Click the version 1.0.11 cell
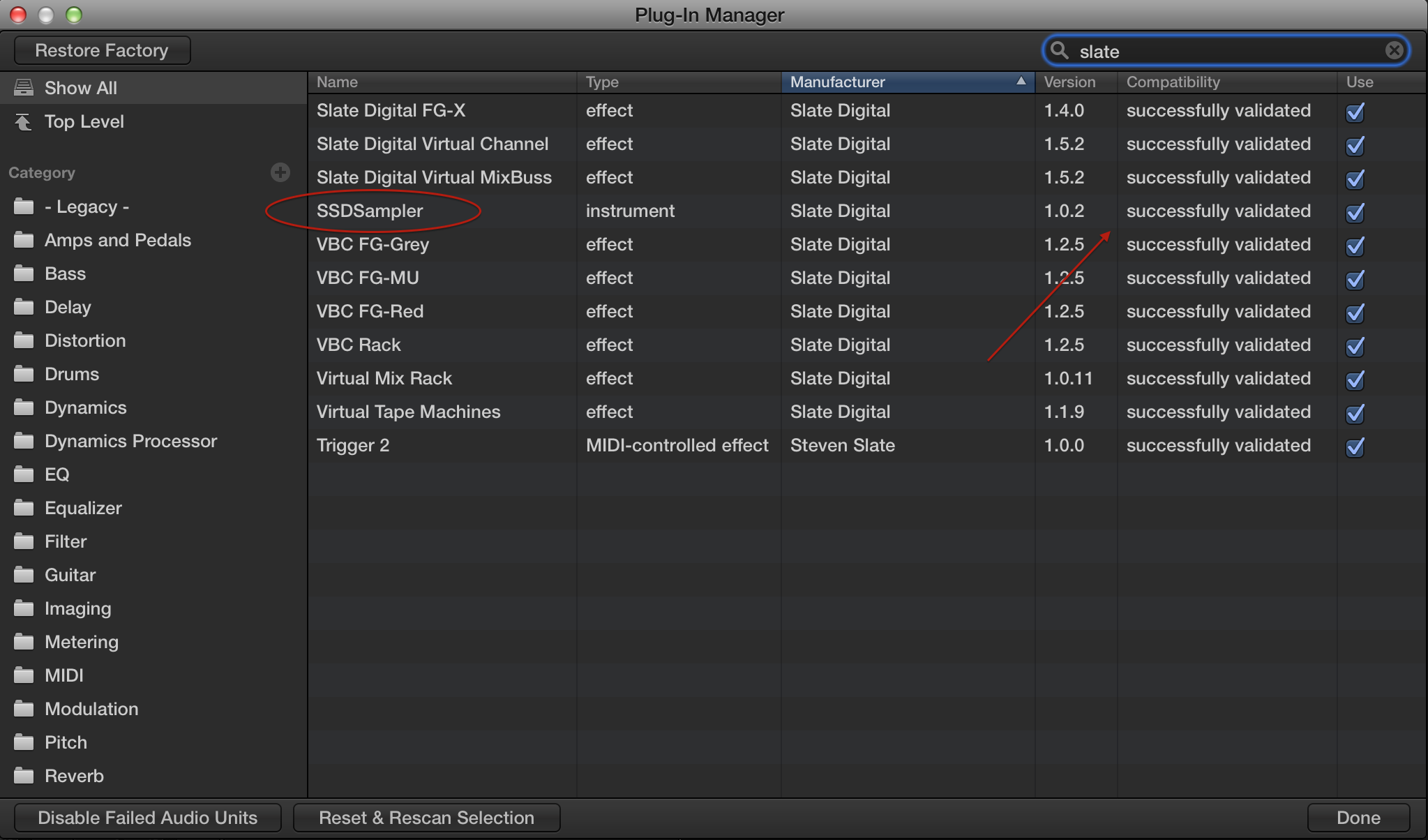 click(1068, 378)
